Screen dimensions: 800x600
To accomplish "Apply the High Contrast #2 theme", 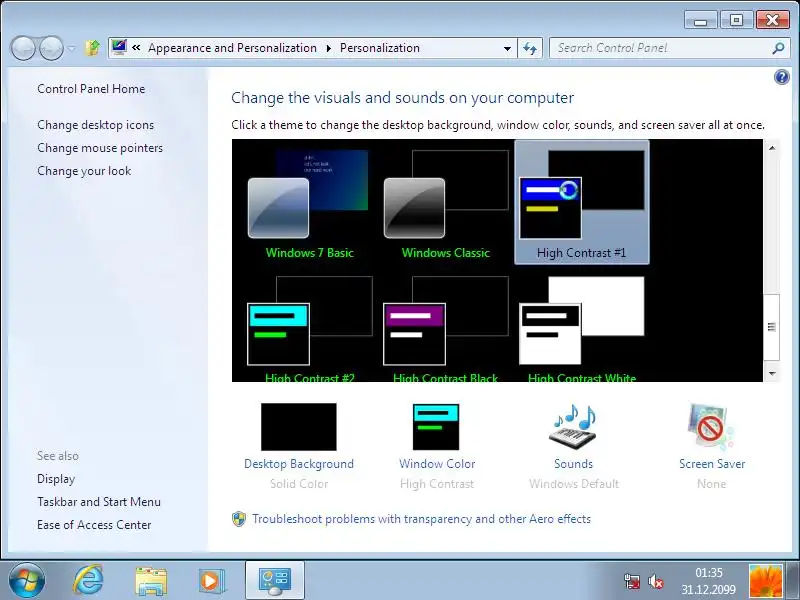I will click(309, 329).
